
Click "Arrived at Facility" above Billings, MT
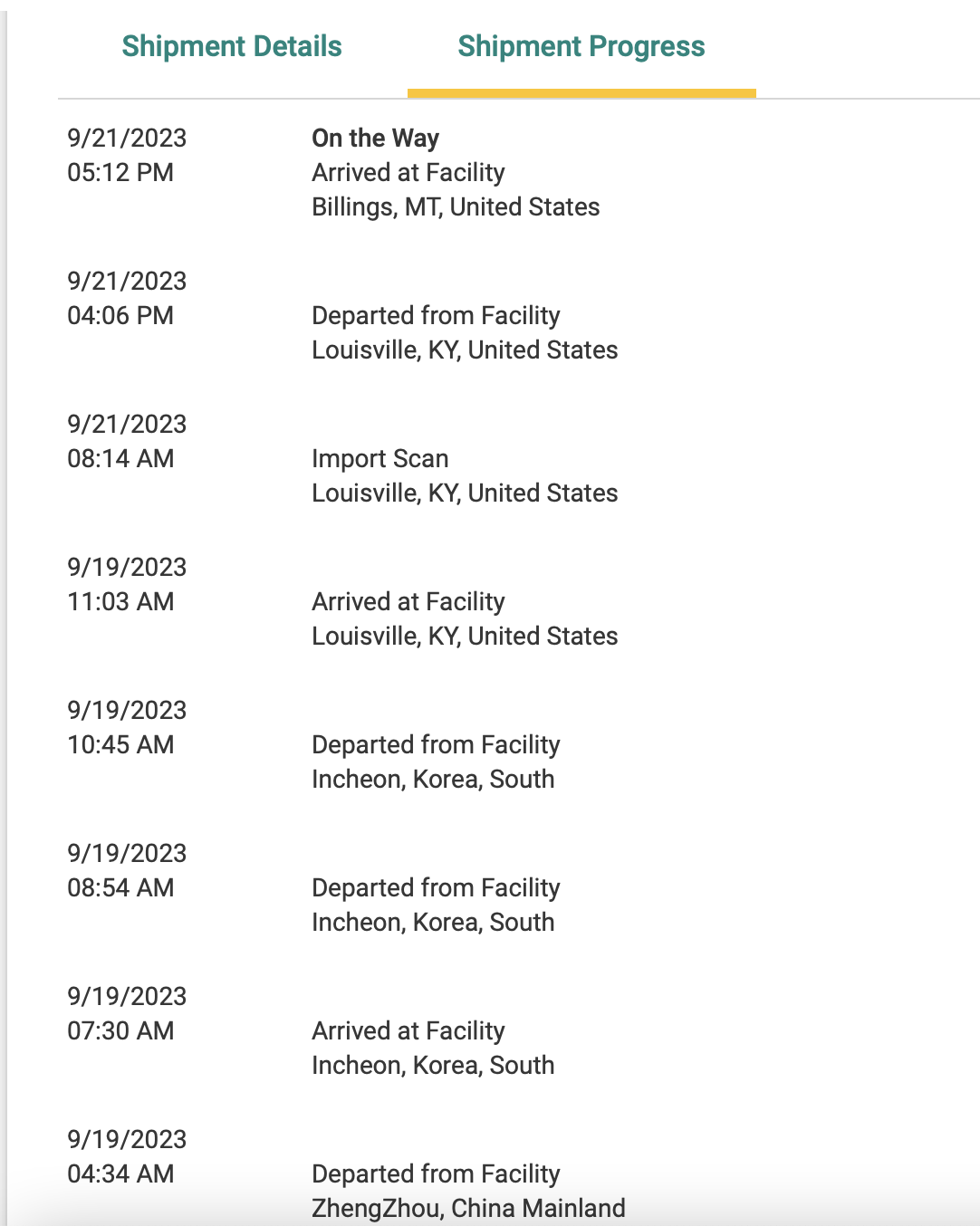[x=408, y=172]
